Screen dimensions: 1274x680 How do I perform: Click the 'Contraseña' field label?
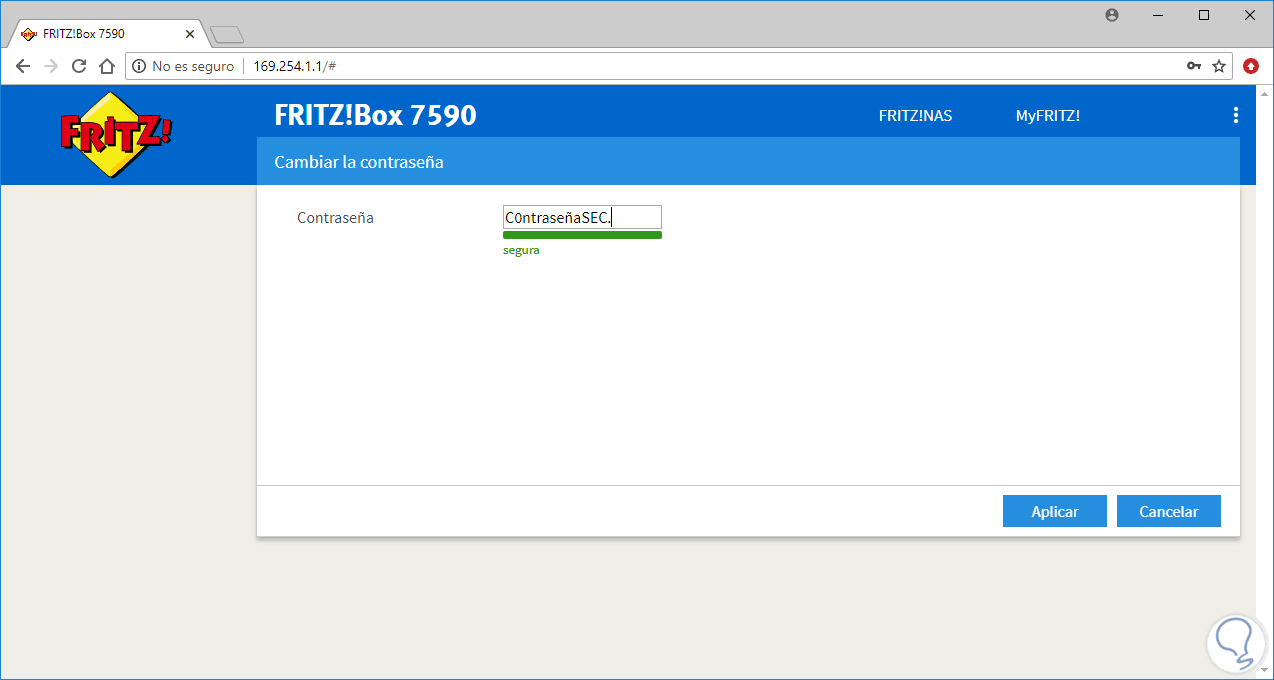point(335,217)
